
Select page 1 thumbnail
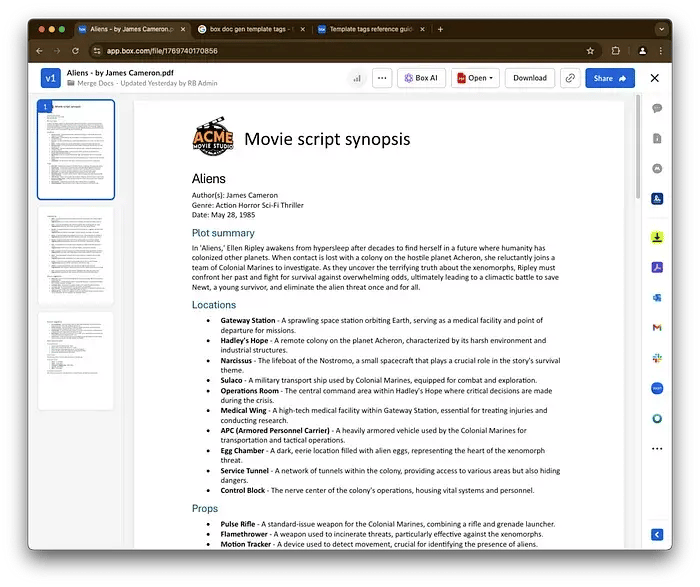pos(76,149)
